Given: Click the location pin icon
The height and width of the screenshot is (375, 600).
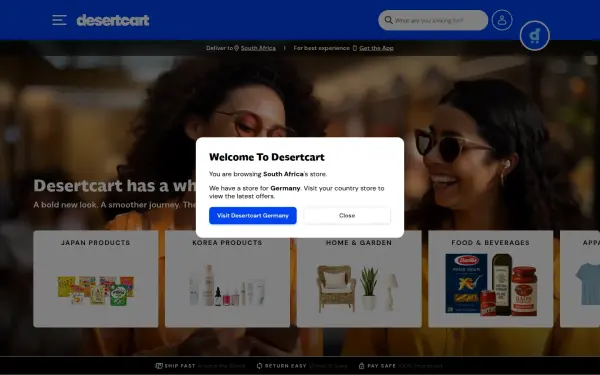Looking at the screenshot, I should pyautogui.click(x=236, y=48).
